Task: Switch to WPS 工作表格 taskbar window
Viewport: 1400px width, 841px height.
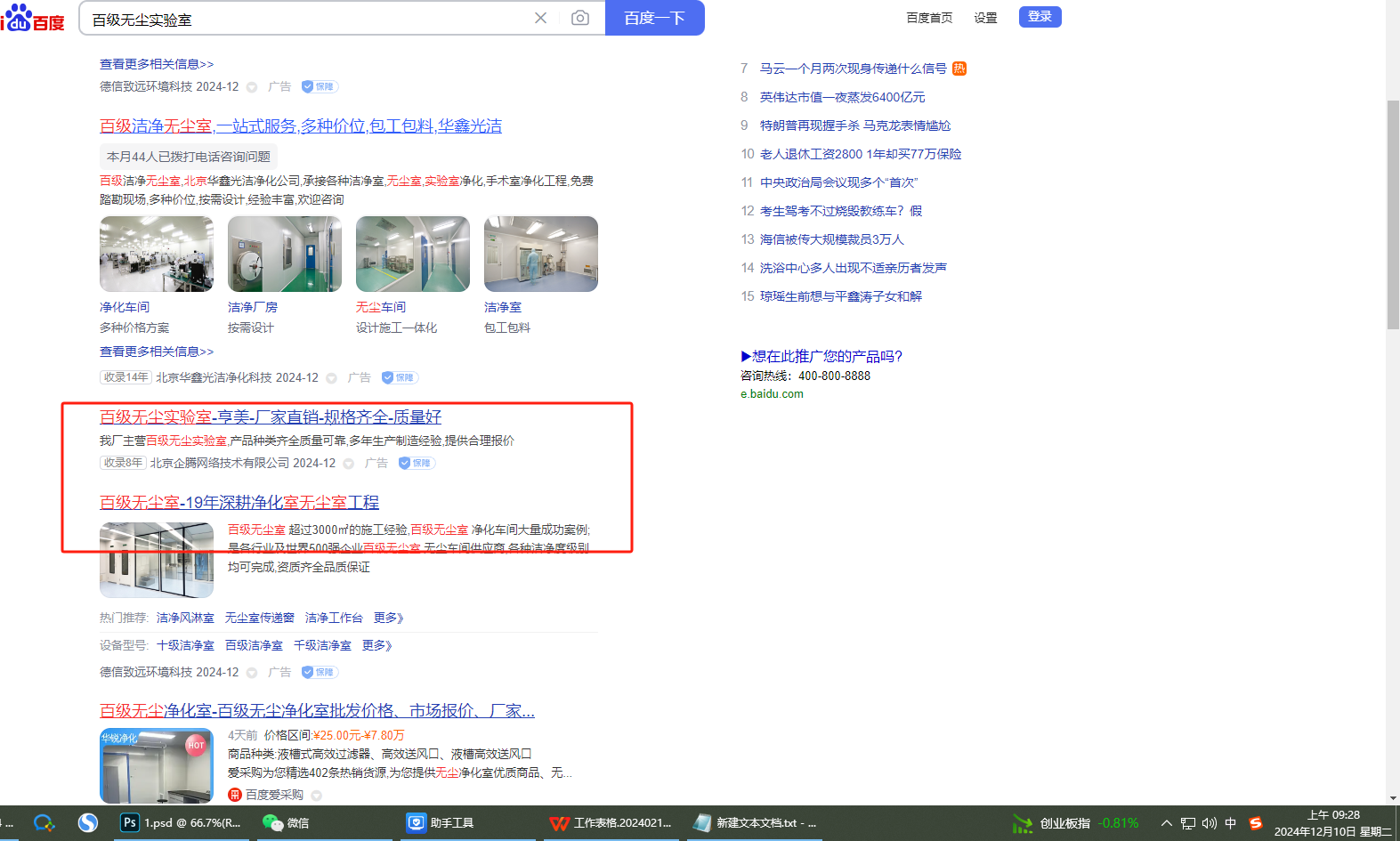Action: tap(611, 823)
